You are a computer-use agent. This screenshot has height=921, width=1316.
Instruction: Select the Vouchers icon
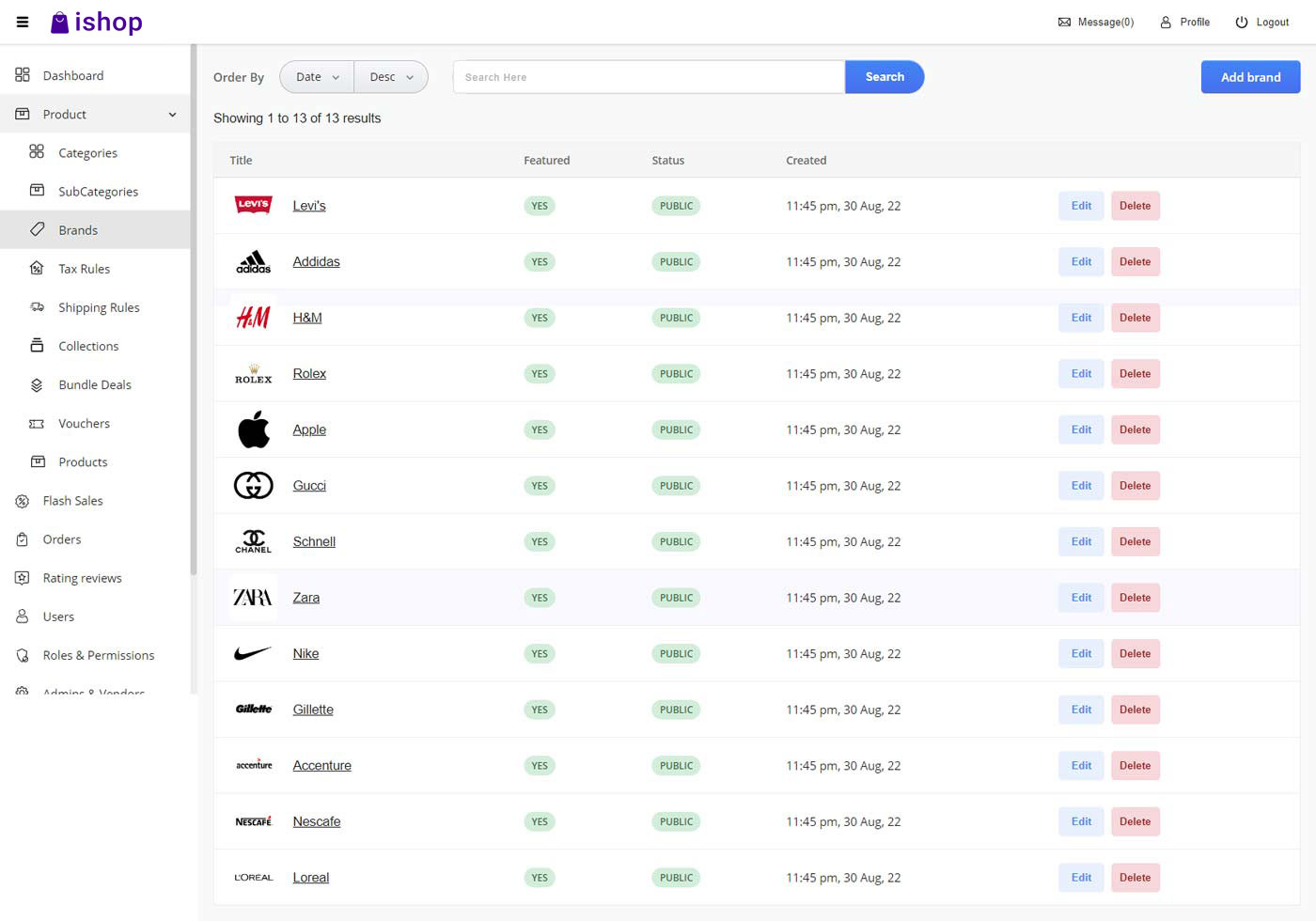pyautogui.click(x=36, y=423)
